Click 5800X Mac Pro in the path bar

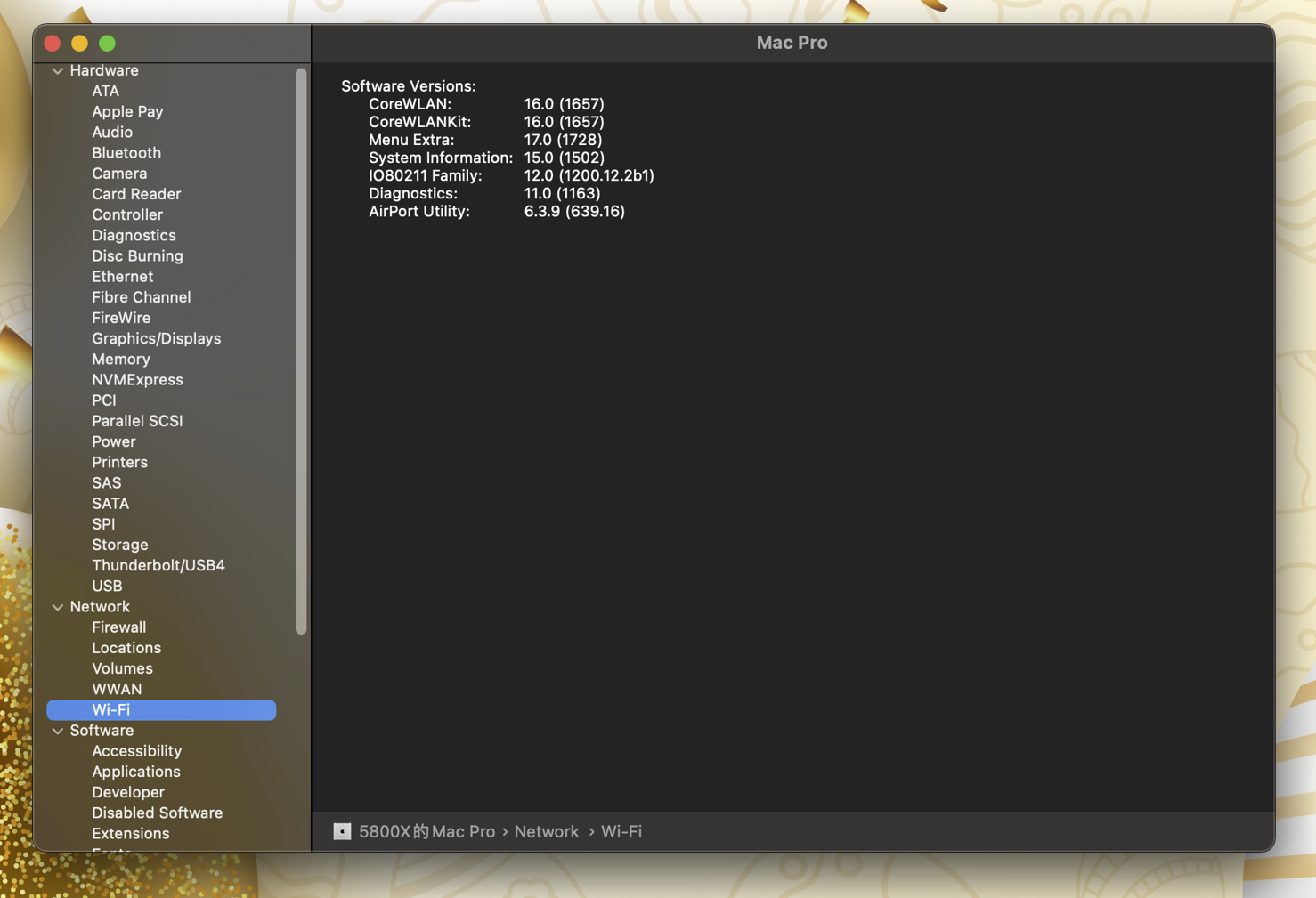point(426,831)
